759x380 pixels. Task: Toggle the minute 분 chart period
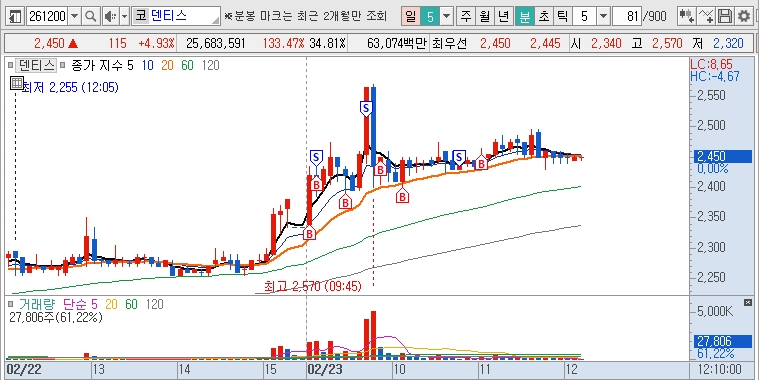(524, 17)
